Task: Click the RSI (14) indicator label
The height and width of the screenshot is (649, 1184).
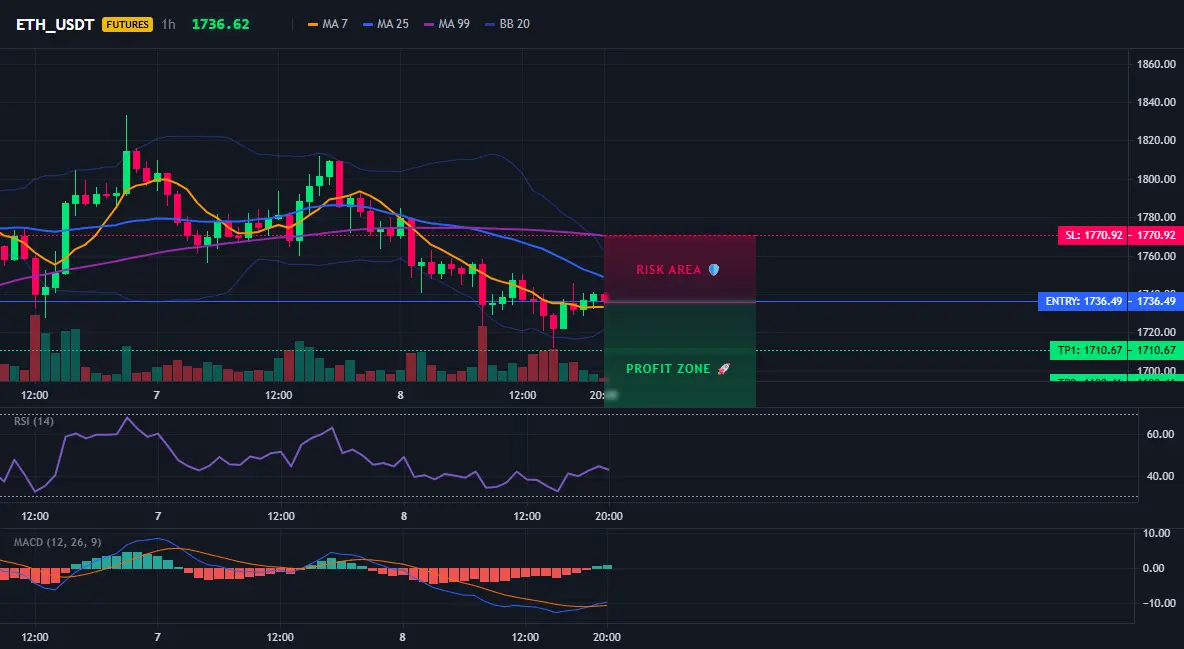Action: 34,421
